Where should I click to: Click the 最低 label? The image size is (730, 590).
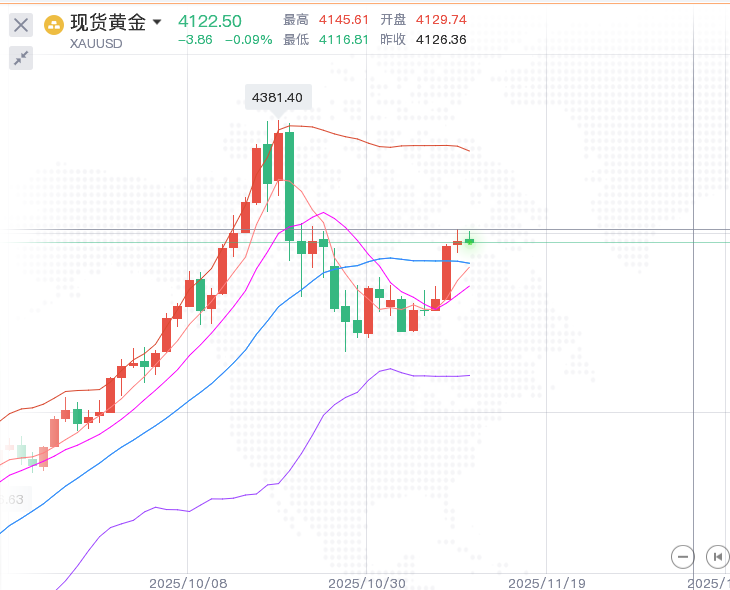(x=296, y=40)
